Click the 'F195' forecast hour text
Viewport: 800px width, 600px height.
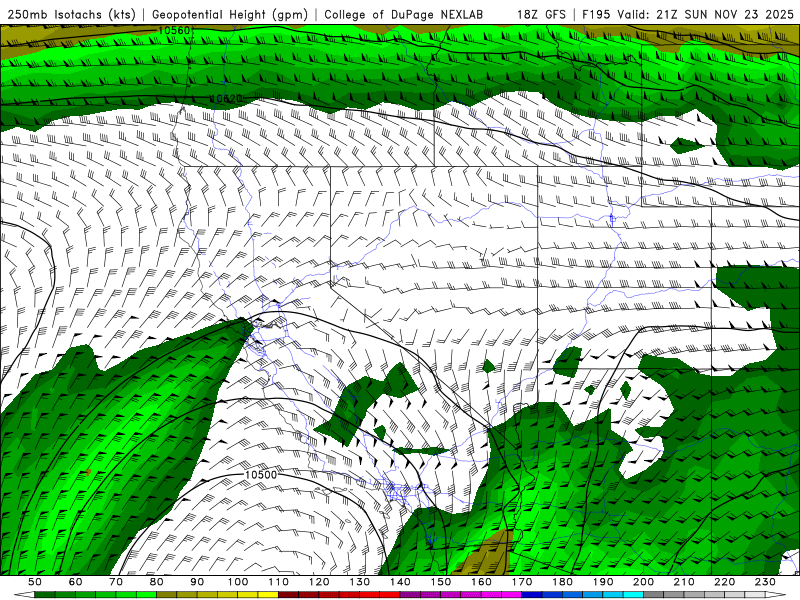click(x=597, y=14)
